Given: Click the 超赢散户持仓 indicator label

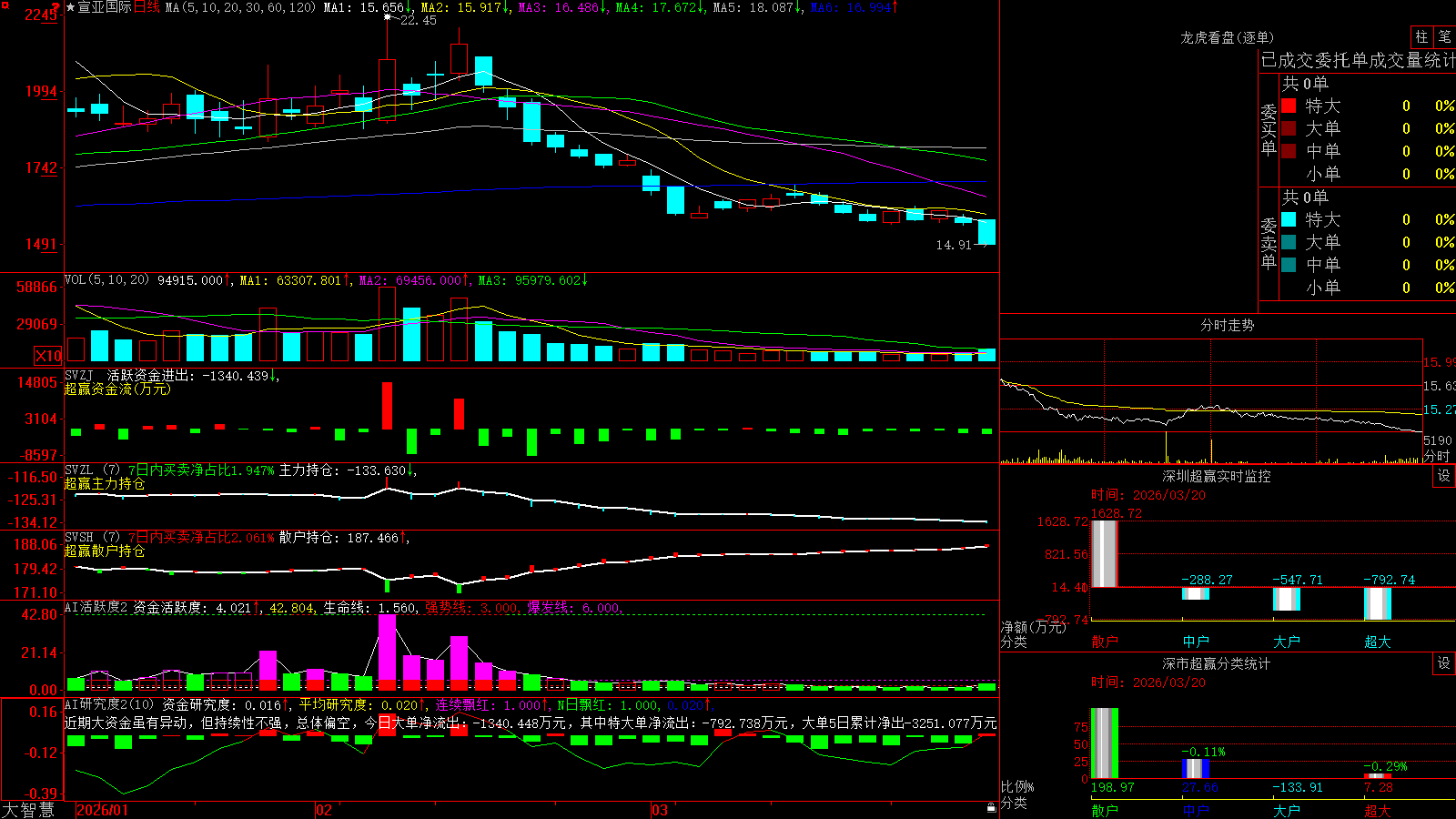Looking at the screenshot, I should [105, 551].
